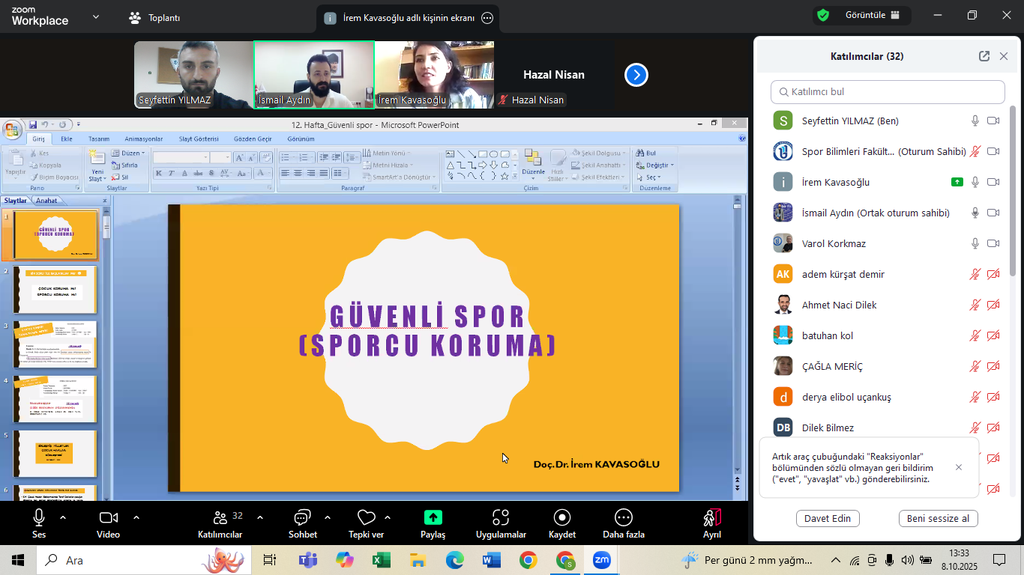The height and width of the screenshot is (575, 1024).
Task: Click the Katılımcı bul search field
Action: click(887, 92)
